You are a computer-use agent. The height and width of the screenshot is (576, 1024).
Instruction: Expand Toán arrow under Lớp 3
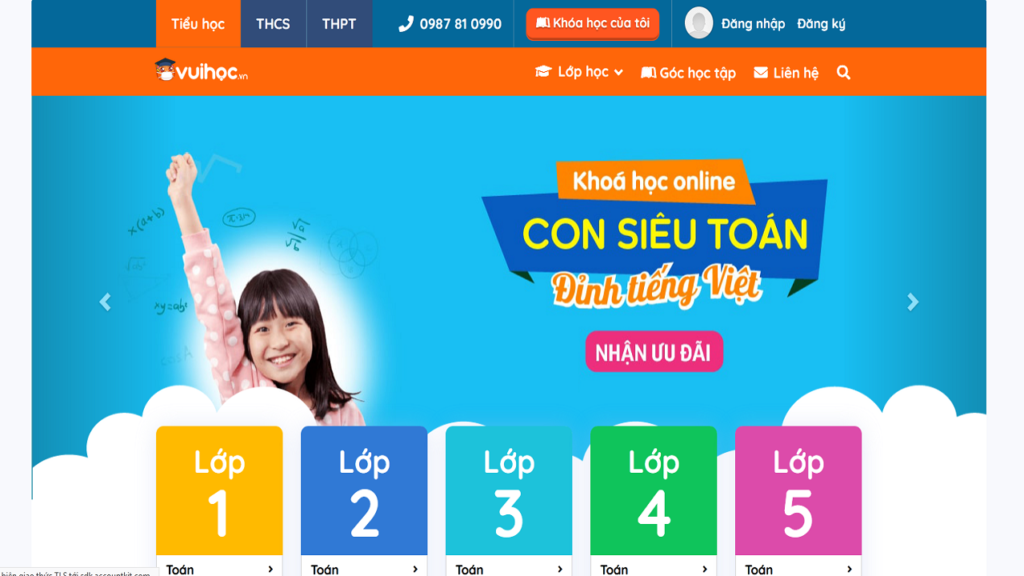pos(560,569)
